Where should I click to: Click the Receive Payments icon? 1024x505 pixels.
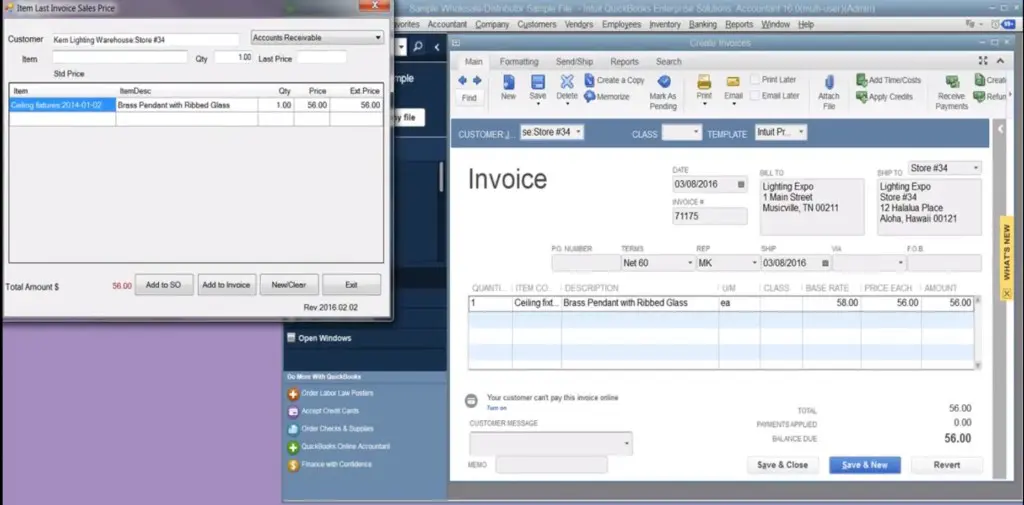(951, 84)
